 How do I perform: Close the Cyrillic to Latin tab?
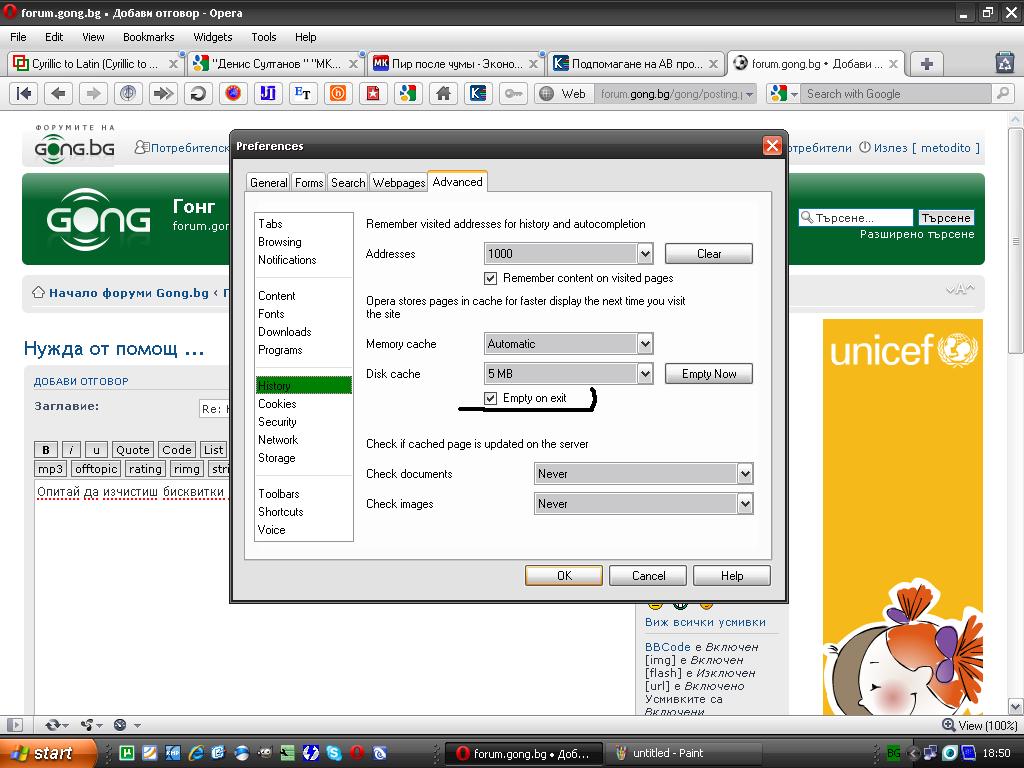click(173, 64)
